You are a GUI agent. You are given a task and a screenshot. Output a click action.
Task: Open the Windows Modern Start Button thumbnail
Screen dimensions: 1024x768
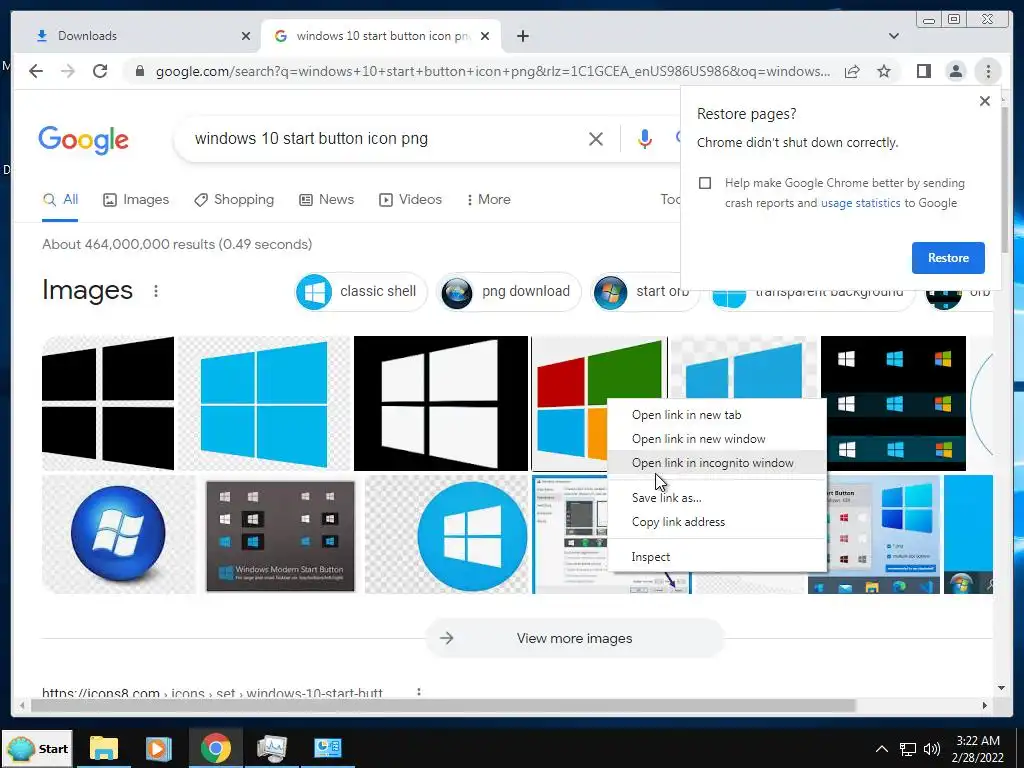(x=280, y=536)
